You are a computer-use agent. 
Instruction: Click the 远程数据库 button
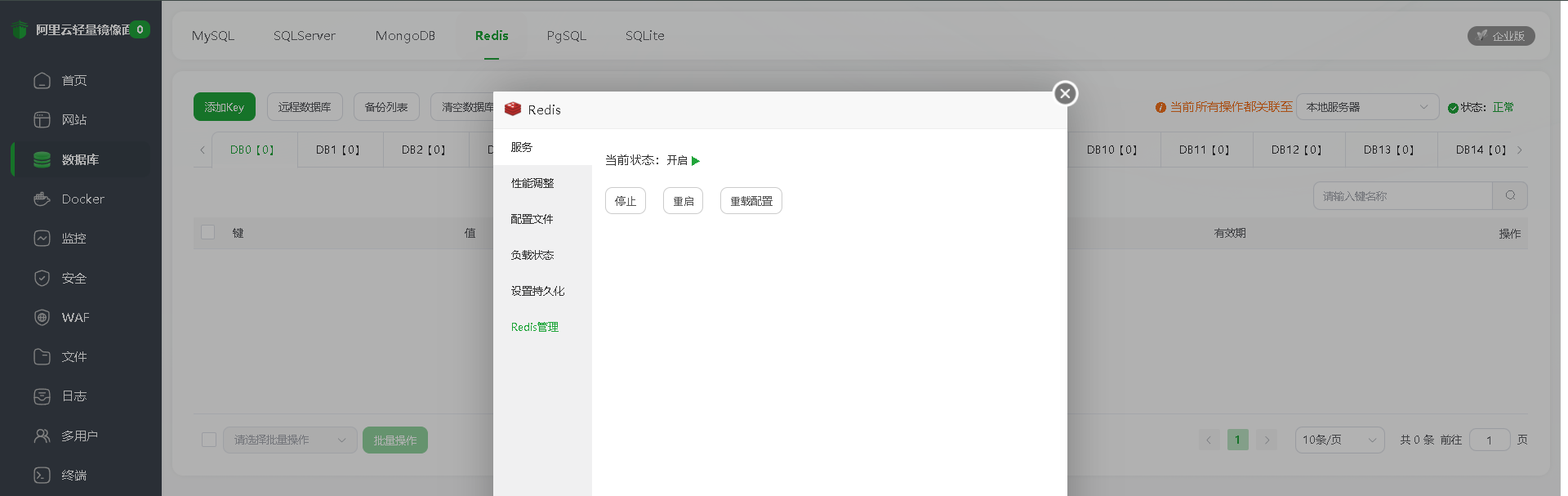point(305,107)
